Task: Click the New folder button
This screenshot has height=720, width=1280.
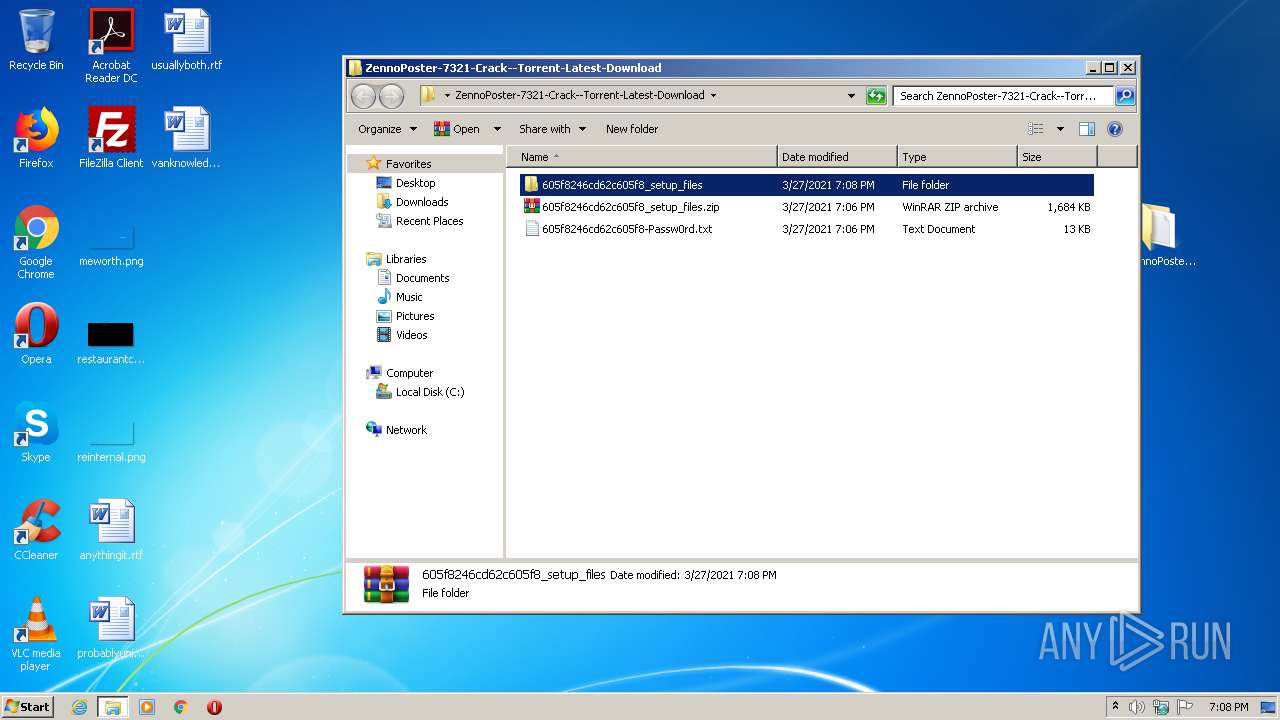Action: [632, 129]
